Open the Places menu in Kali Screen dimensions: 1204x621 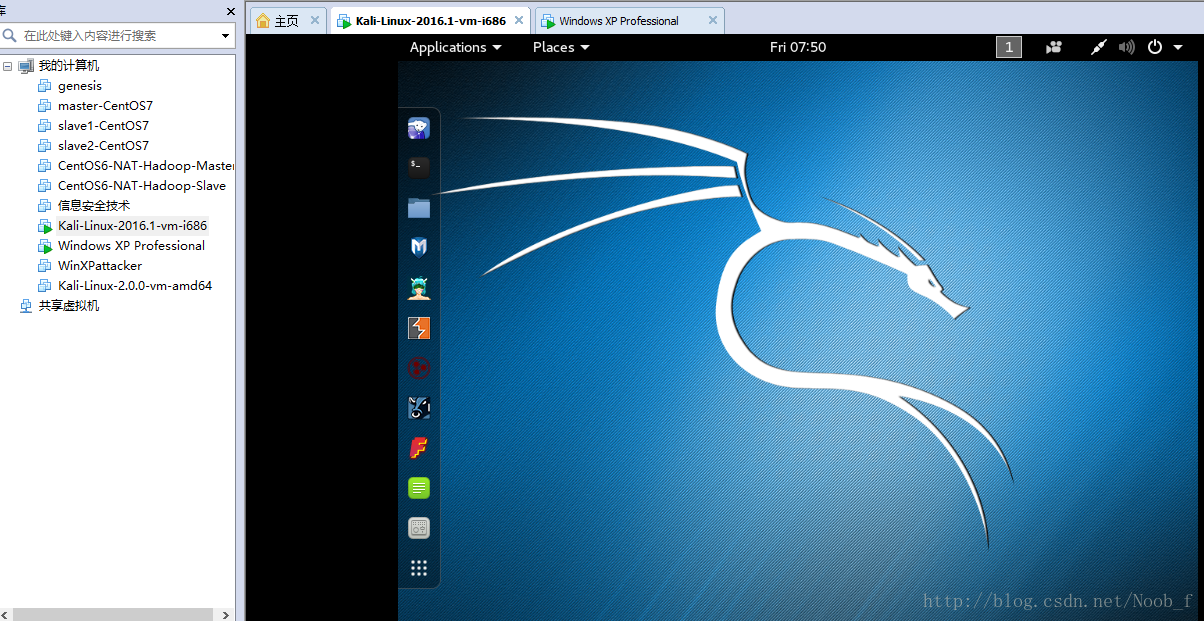pyautogui.click(x=561, y=47)
